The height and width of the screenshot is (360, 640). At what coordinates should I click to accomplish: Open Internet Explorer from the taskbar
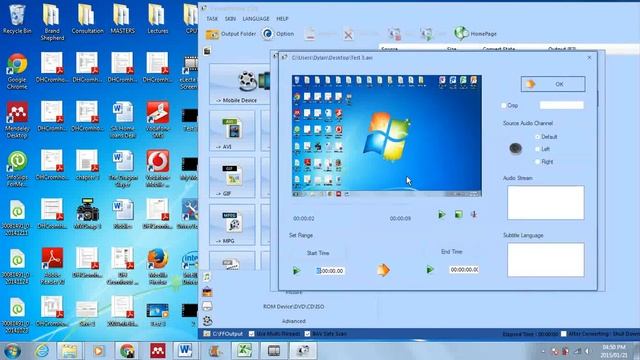[42, 351]
